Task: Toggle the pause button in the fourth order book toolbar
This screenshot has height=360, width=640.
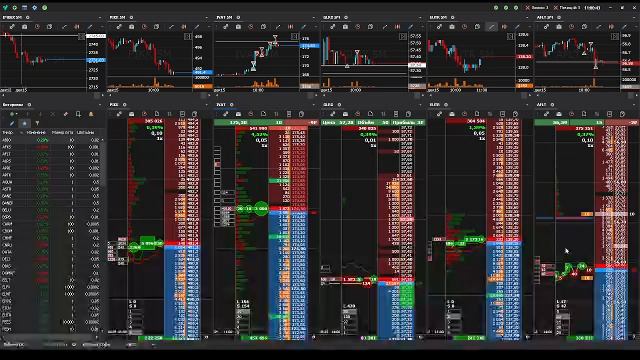Action: click(x=383, y=114)
